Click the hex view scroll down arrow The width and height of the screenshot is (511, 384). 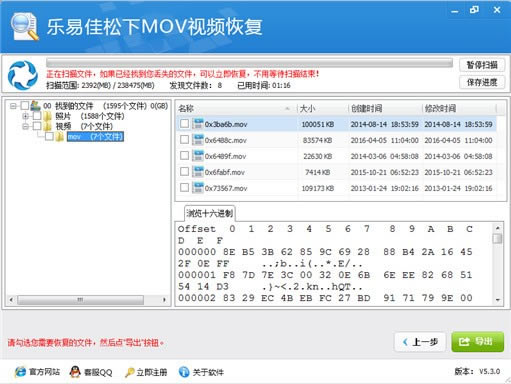497,300
